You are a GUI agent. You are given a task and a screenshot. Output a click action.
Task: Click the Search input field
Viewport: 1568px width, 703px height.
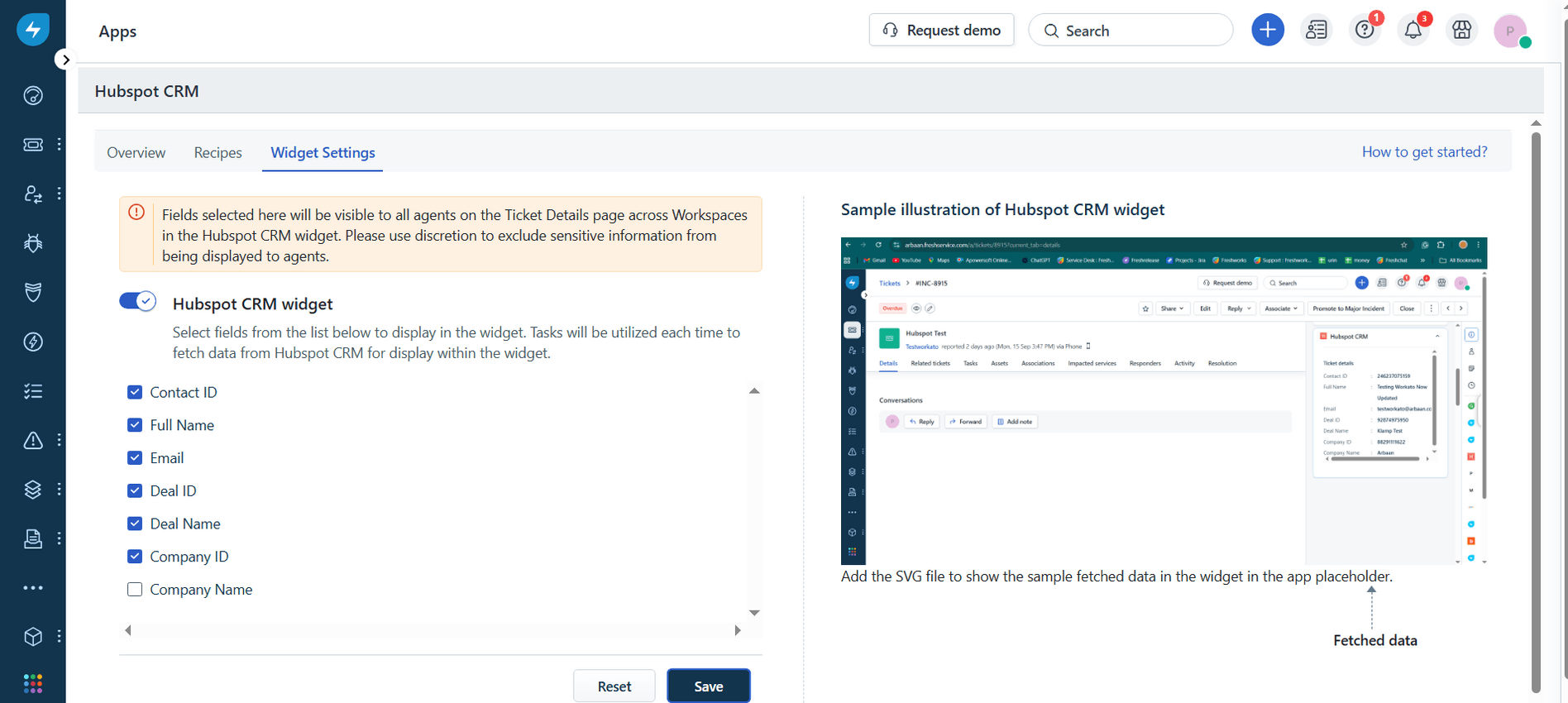tap(1131, 30)
